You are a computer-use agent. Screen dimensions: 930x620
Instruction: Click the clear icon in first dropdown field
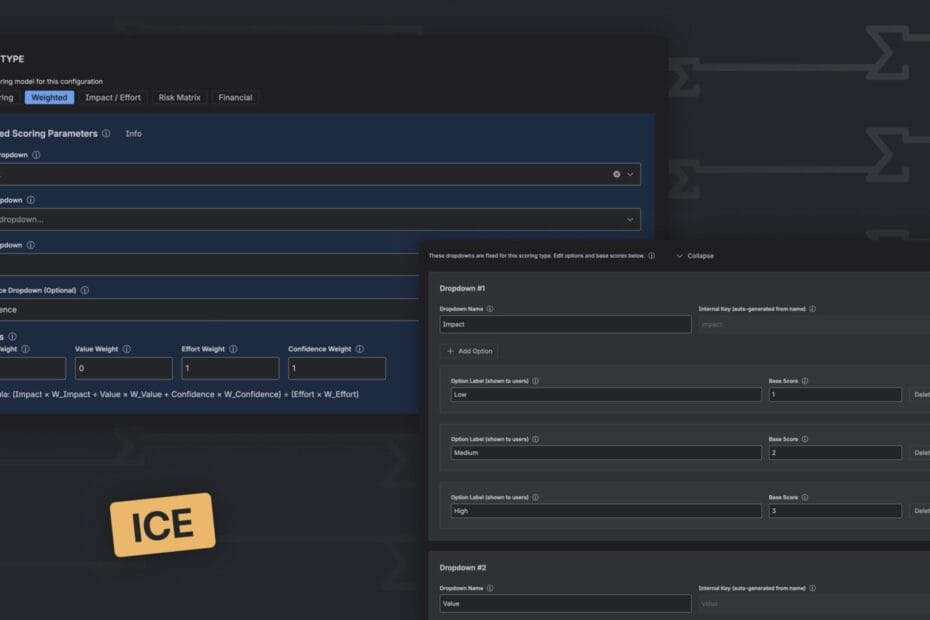coord(616,174)
